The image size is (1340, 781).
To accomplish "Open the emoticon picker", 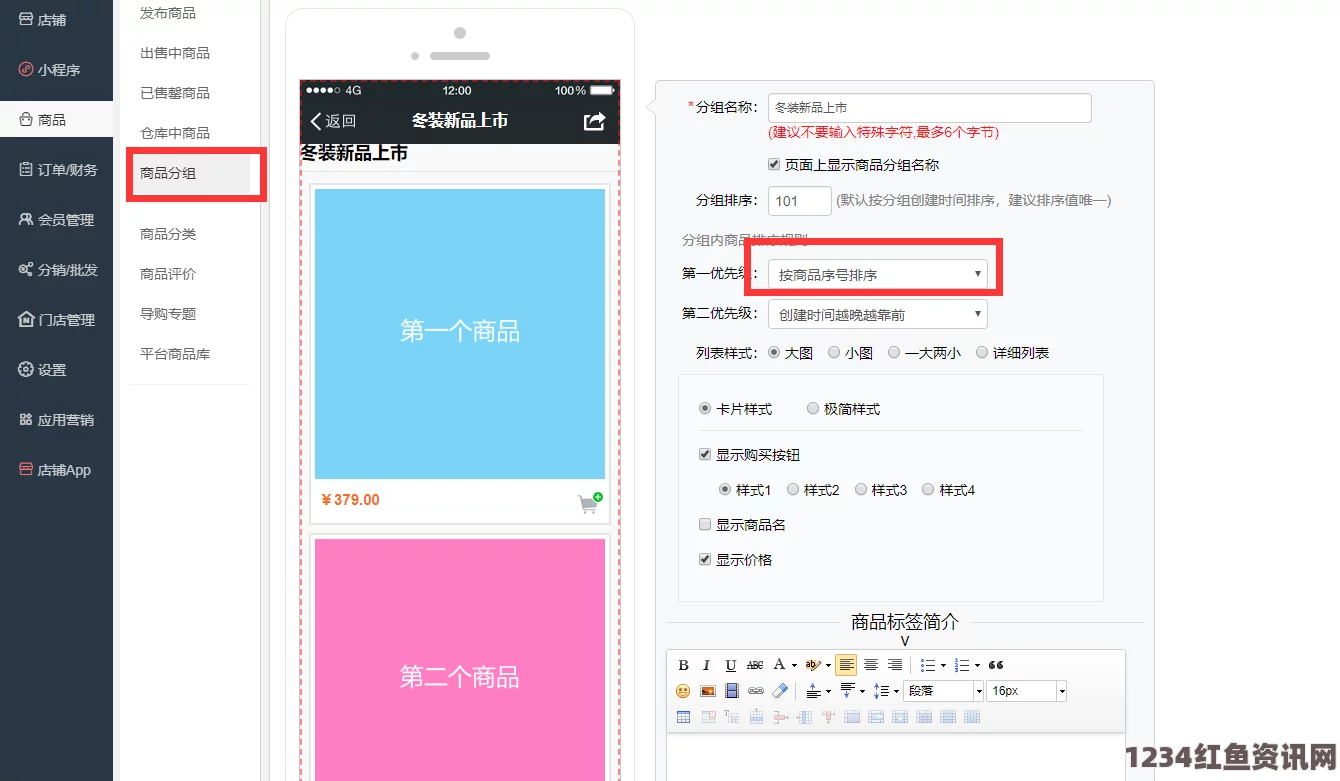I will coord(683,691).
